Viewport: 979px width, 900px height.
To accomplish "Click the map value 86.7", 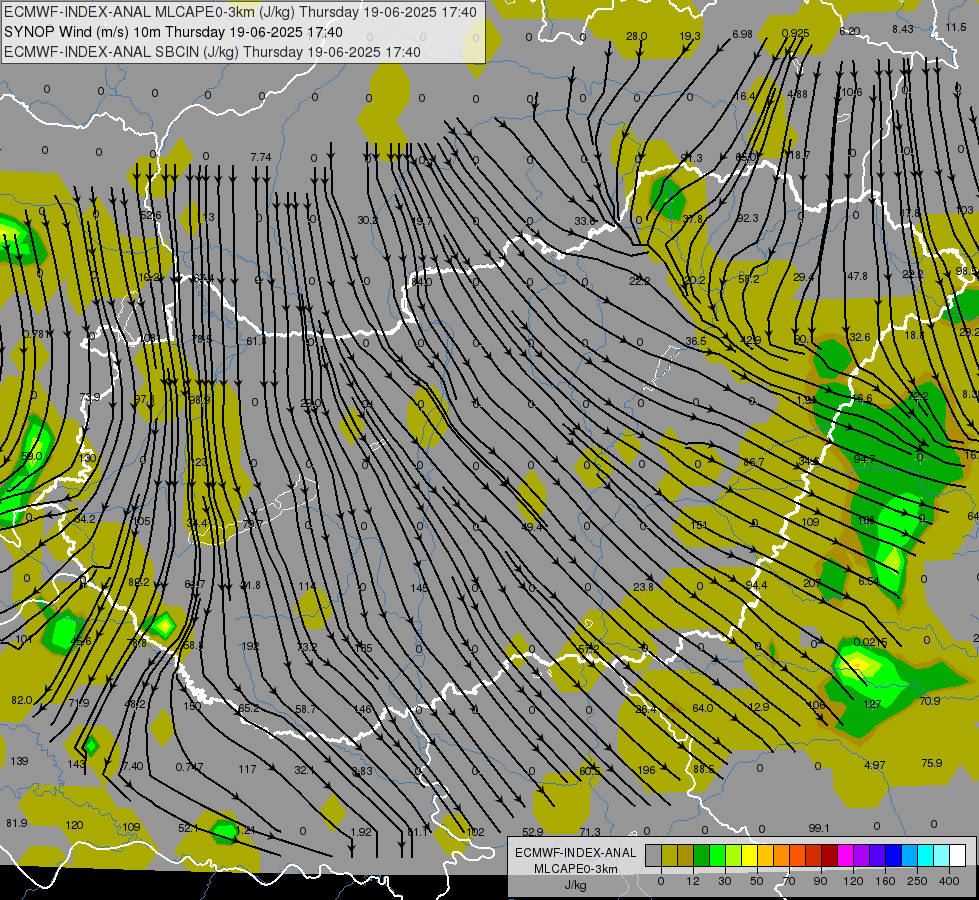I will point(754,462).
